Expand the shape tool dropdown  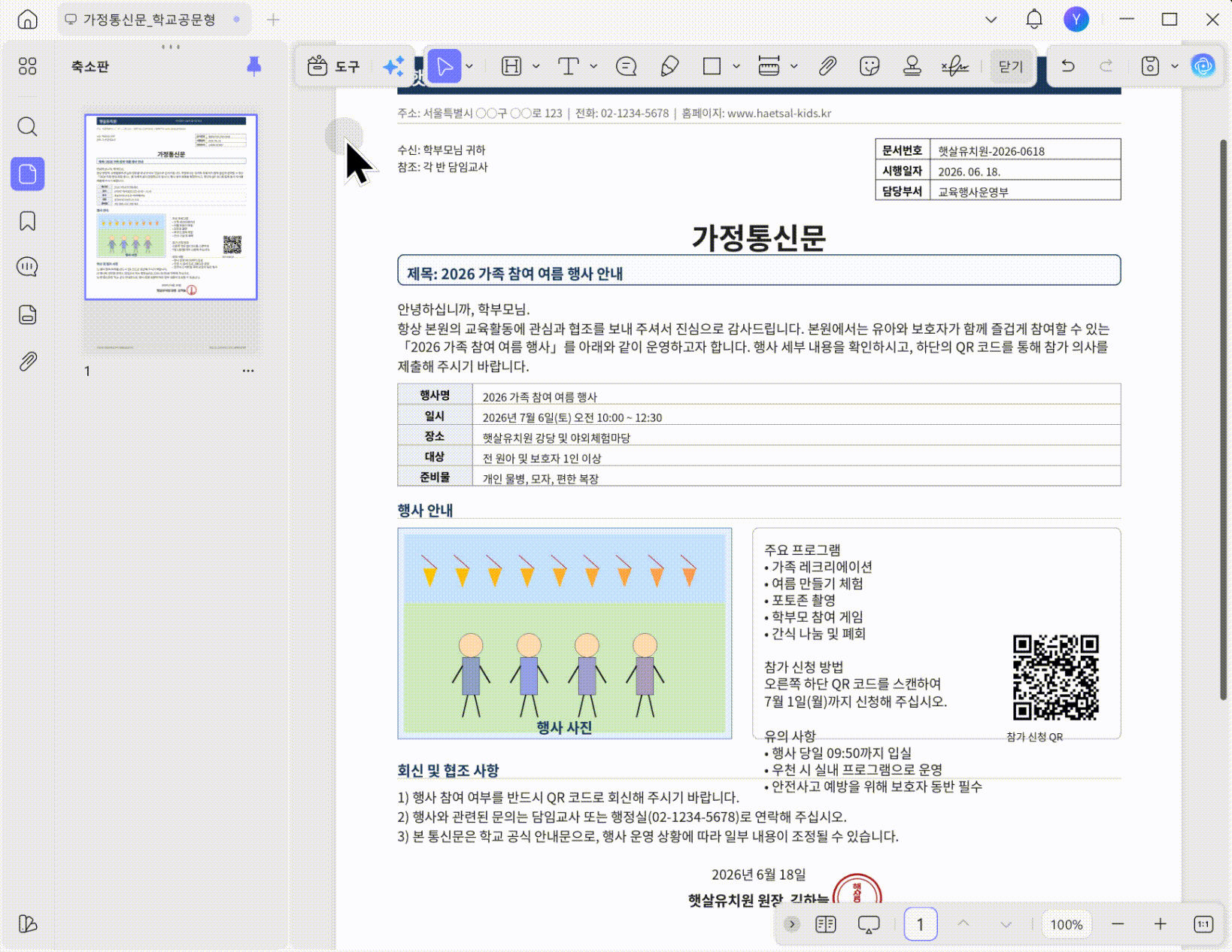[736, 67]
